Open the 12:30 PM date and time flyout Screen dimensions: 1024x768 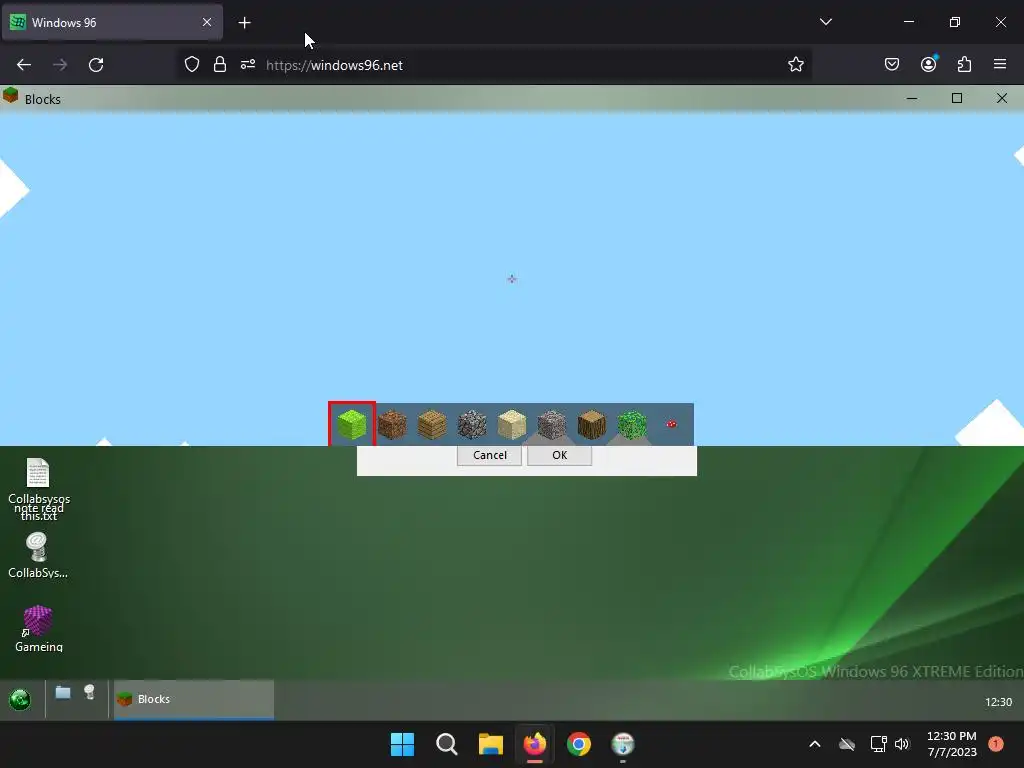pos(952,744)
